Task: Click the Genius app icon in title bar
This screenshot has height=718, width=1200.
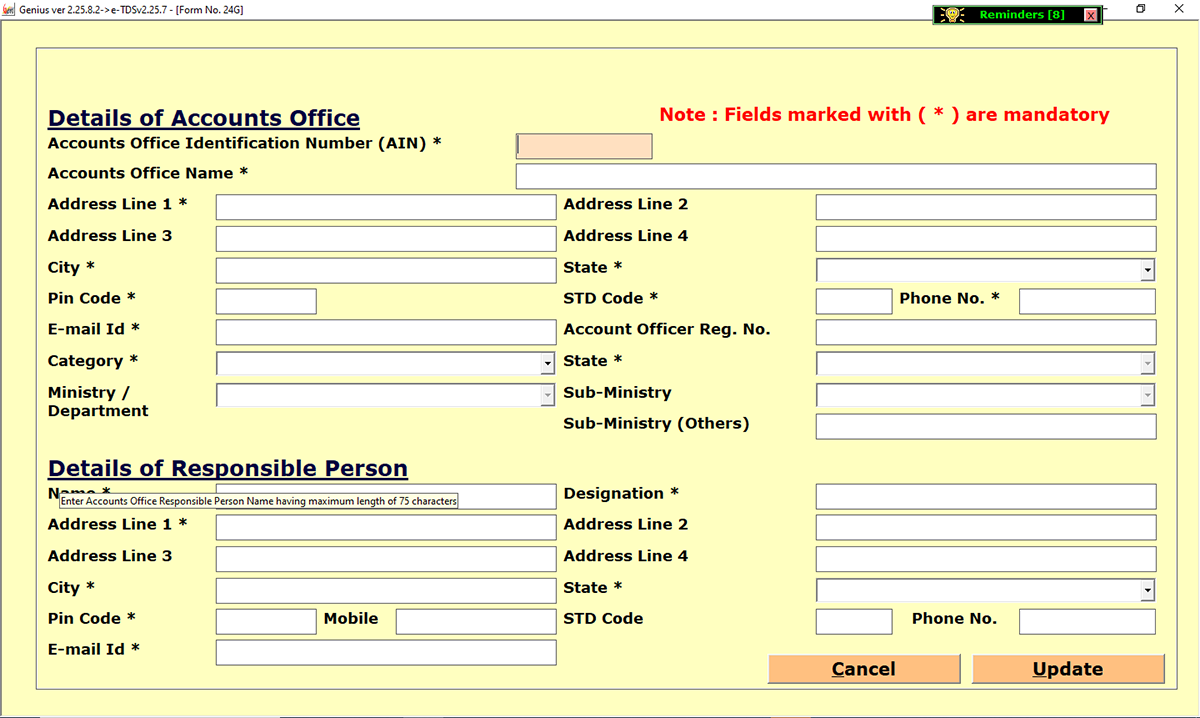Action: [x=9, y=9]
